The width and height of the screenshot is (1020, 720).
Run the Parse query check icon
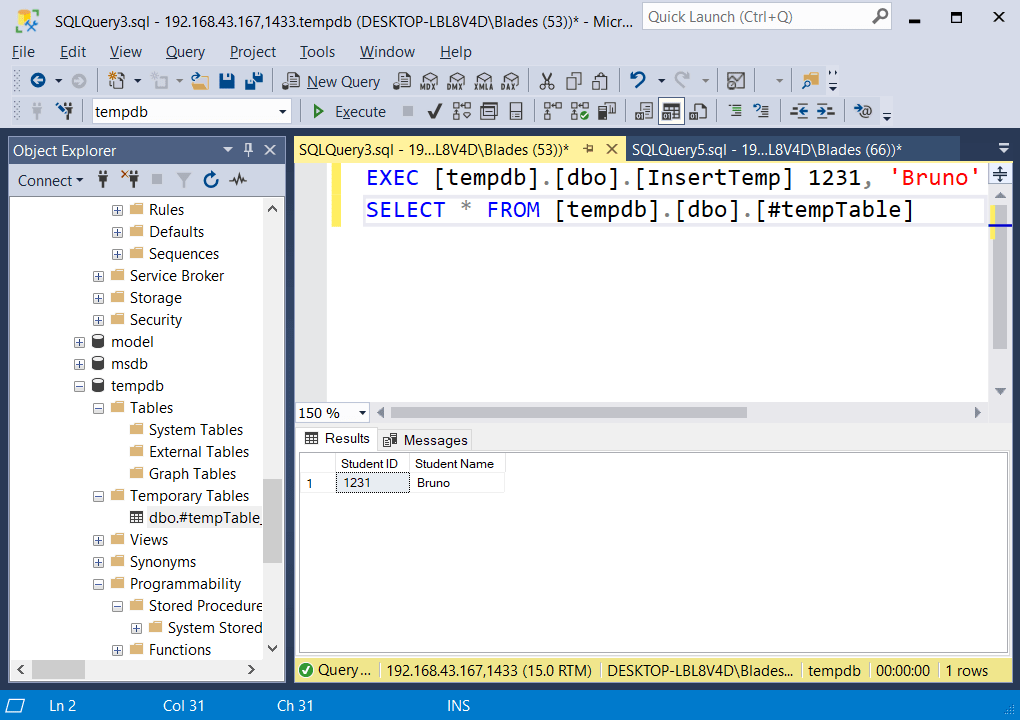point(434,111)
